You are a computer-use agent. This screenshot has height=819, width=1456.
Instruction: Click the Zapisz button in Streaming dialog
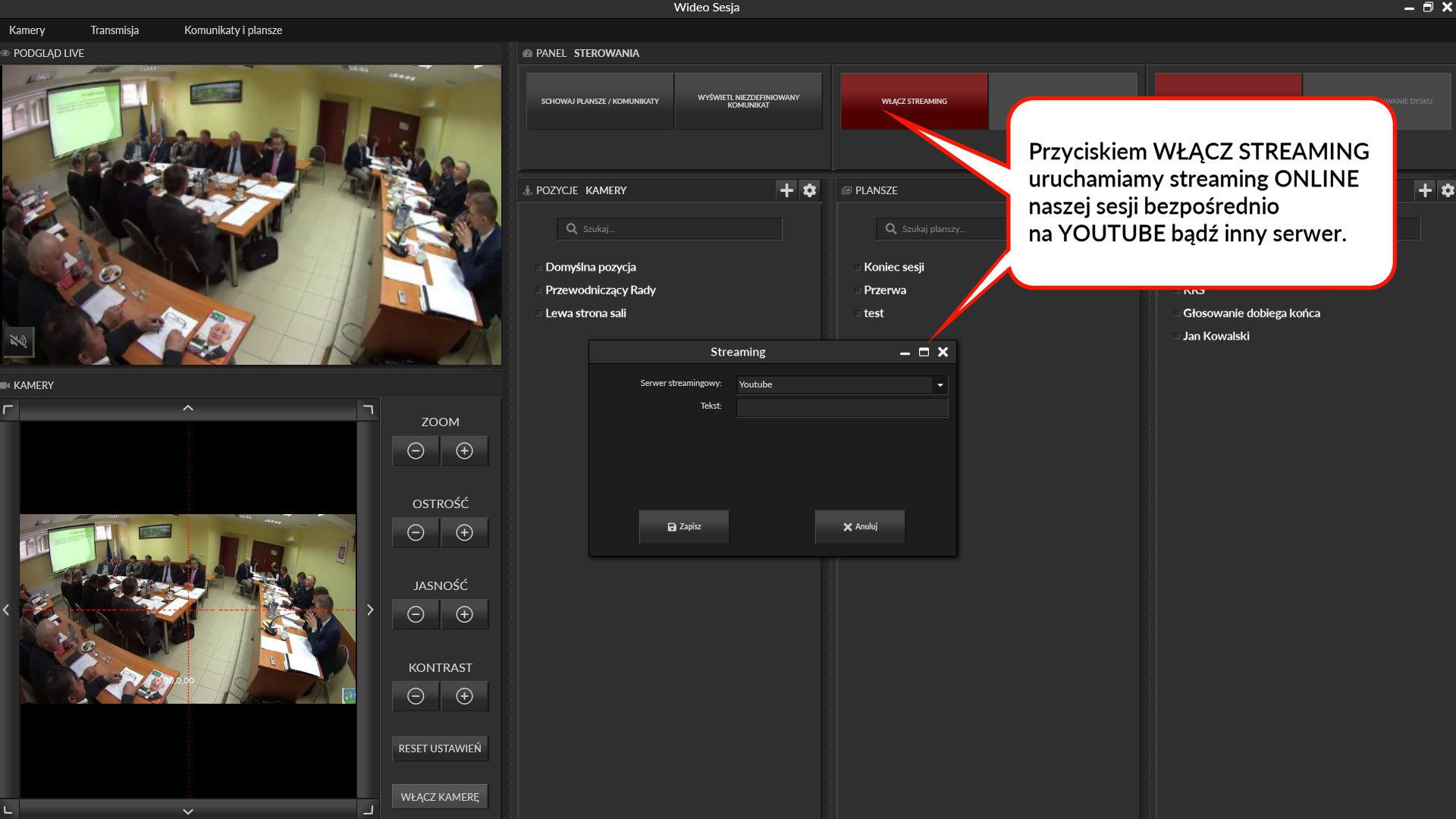(x=684, y=527)
